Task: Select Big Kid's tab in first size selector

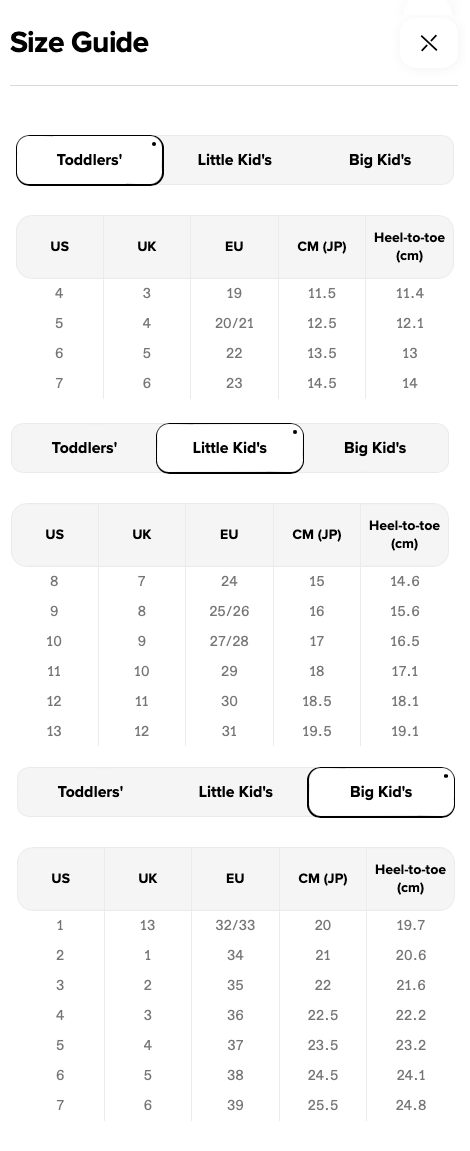Action: coord(380,160)
